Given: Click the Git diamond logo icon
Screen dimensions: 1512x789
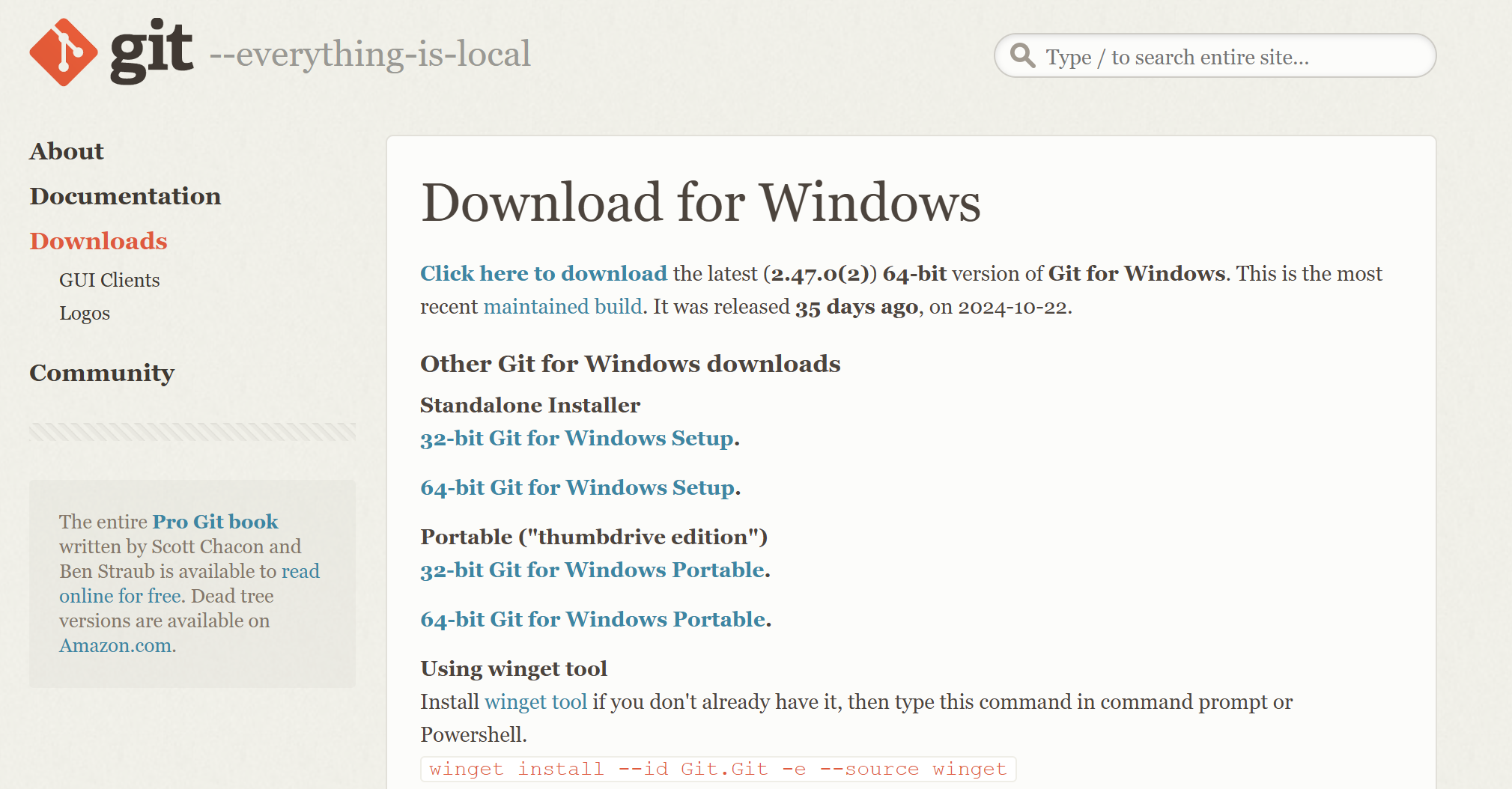Looking at the screenshot, I should click(64, 52).
